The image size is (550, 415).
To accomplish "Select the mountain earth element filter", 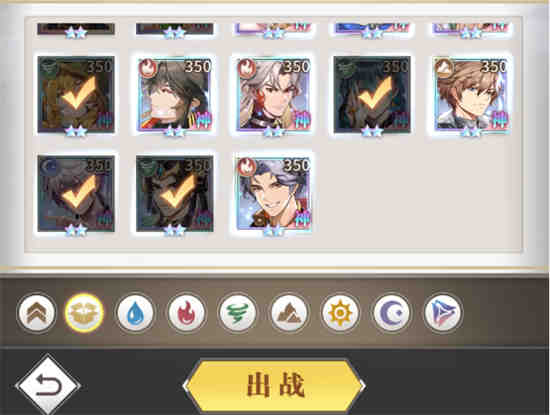I will [289, 313].
